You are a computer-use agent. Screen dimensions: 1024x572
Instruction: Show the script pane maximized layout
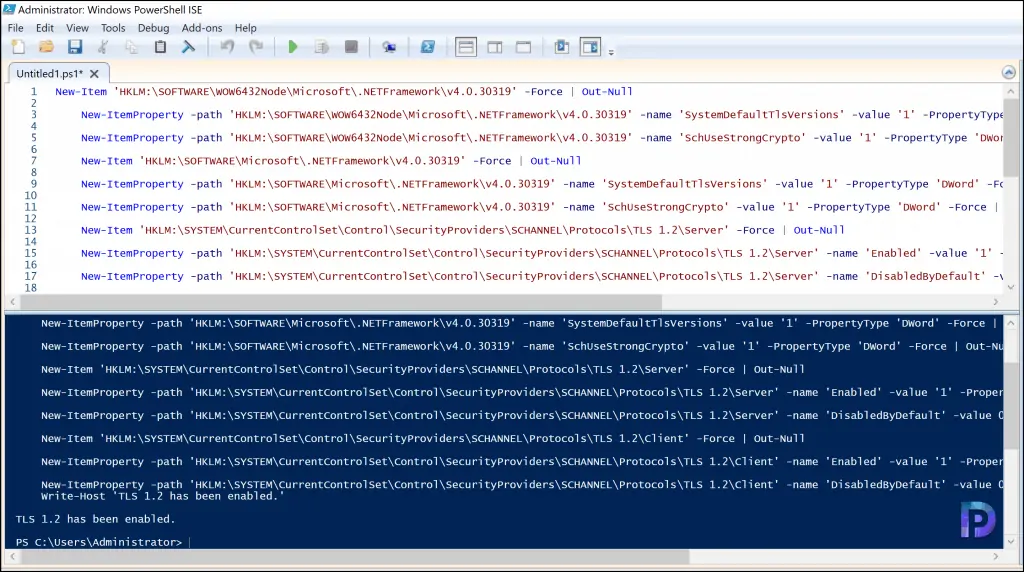pos(524,47)
